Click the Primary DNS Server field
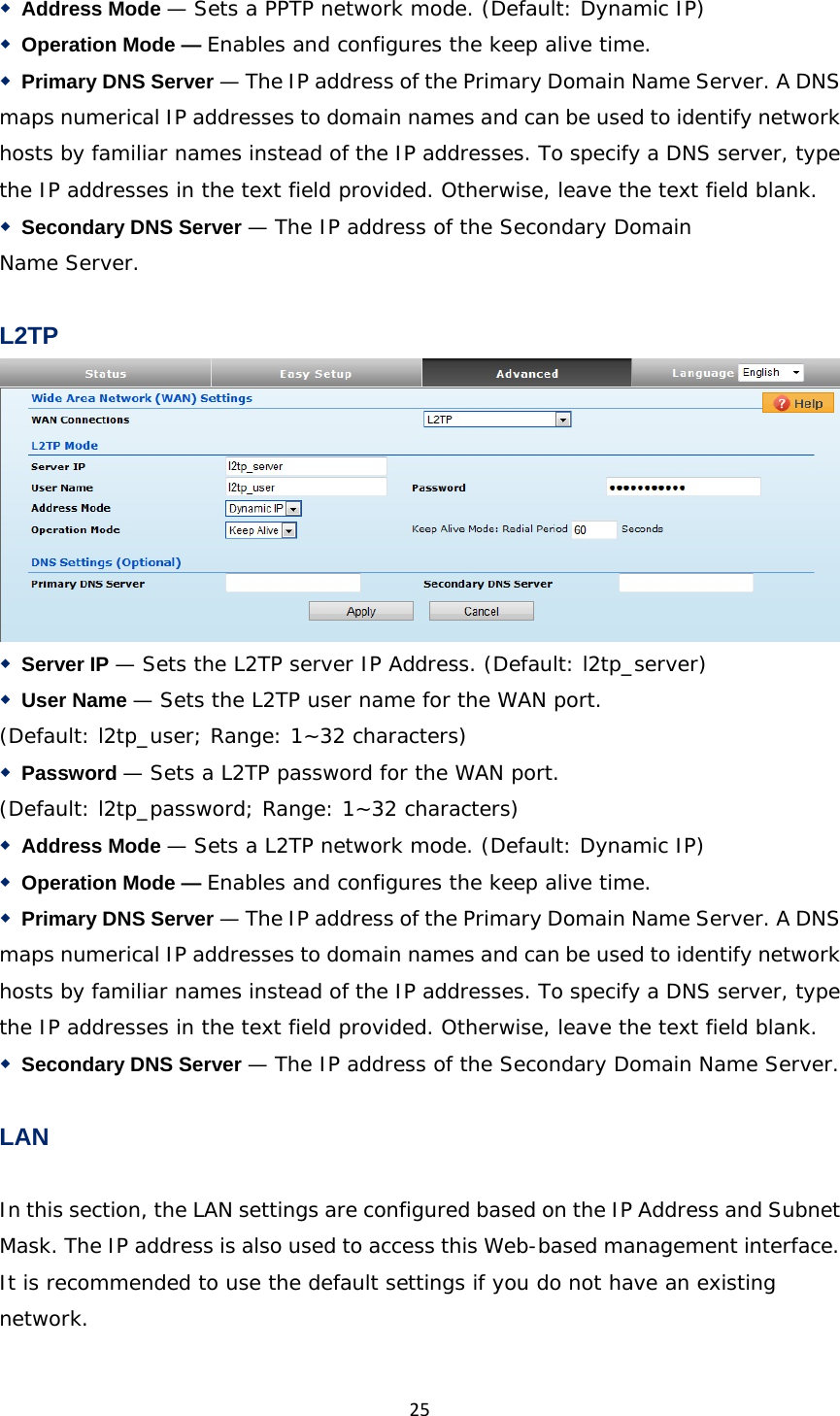The width and height of the screenshot is (840, 1416). (292, 584)
